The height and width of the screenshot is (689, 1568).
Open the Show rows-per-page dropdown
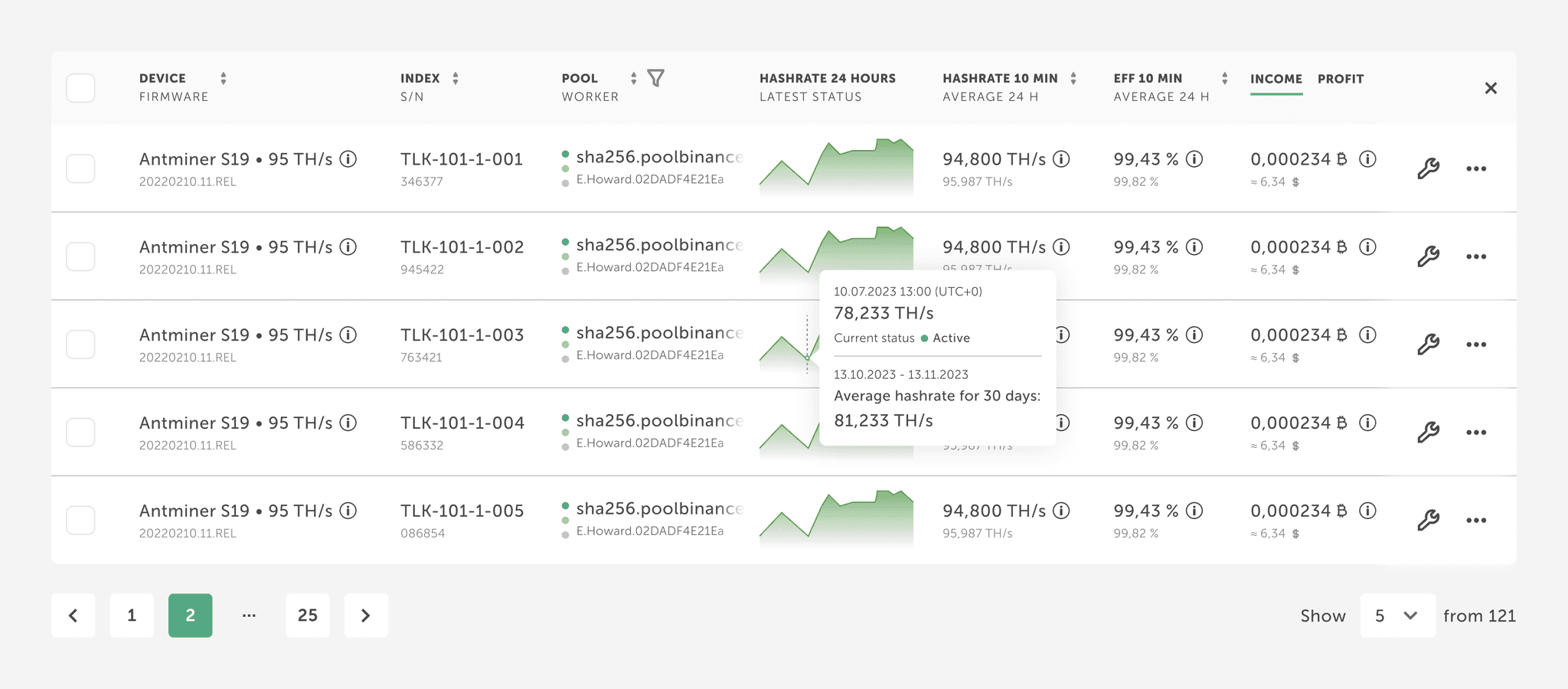(1397, 616)
